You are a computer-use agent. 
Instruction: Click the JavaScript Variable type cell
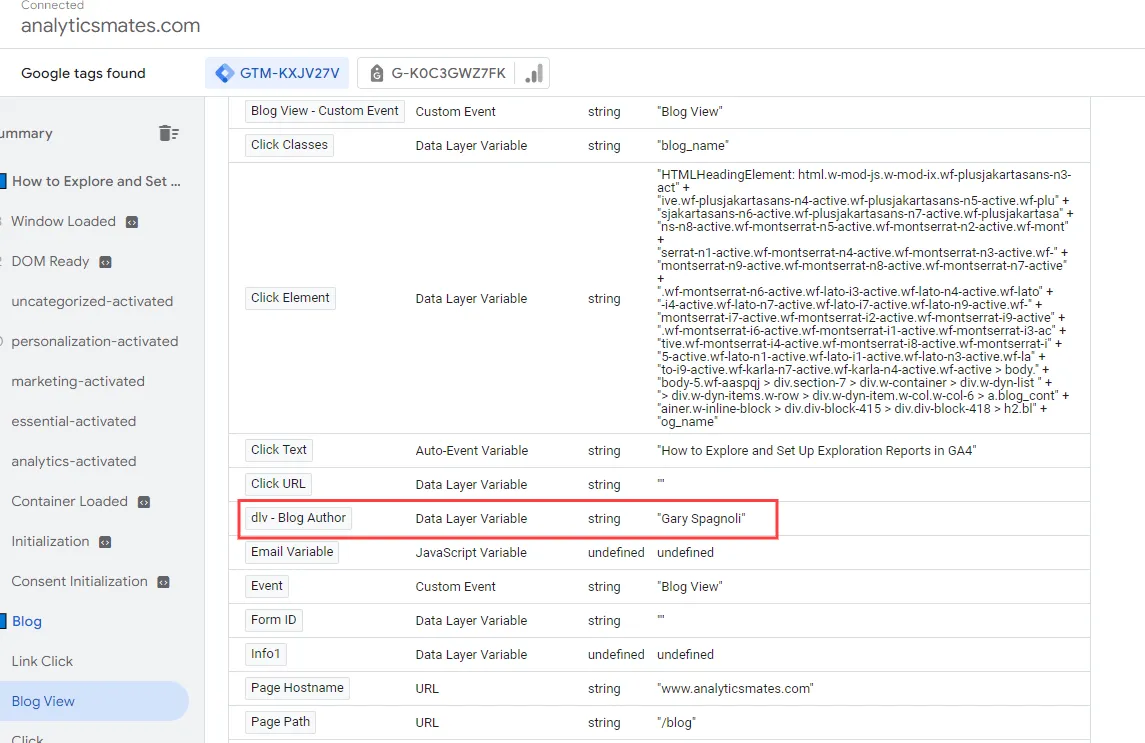(x=471, y=553)
